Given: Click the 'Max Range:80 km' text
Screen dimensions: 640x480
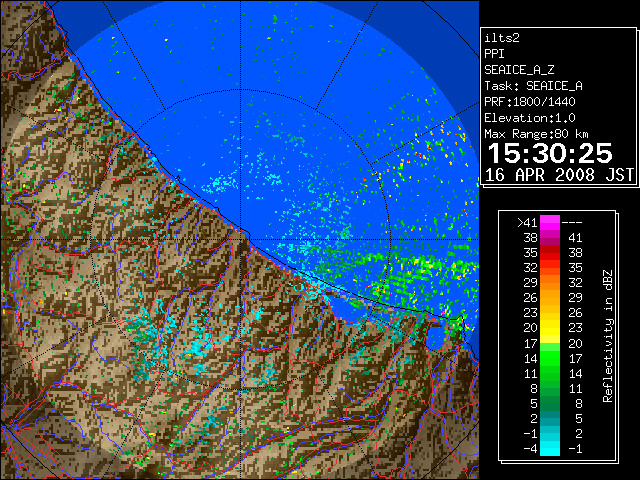Looking at the screenshot, I should point(536,134).
